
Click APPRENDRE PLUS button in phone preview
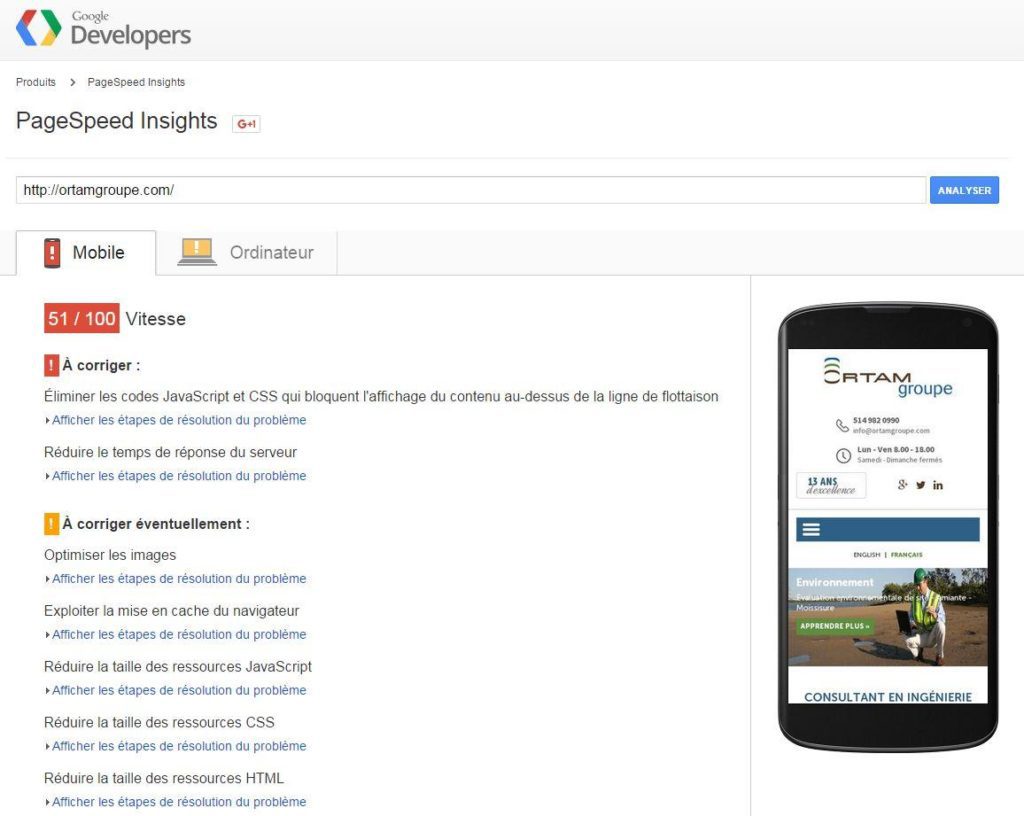pyautogui.click(x=834, y=626)
